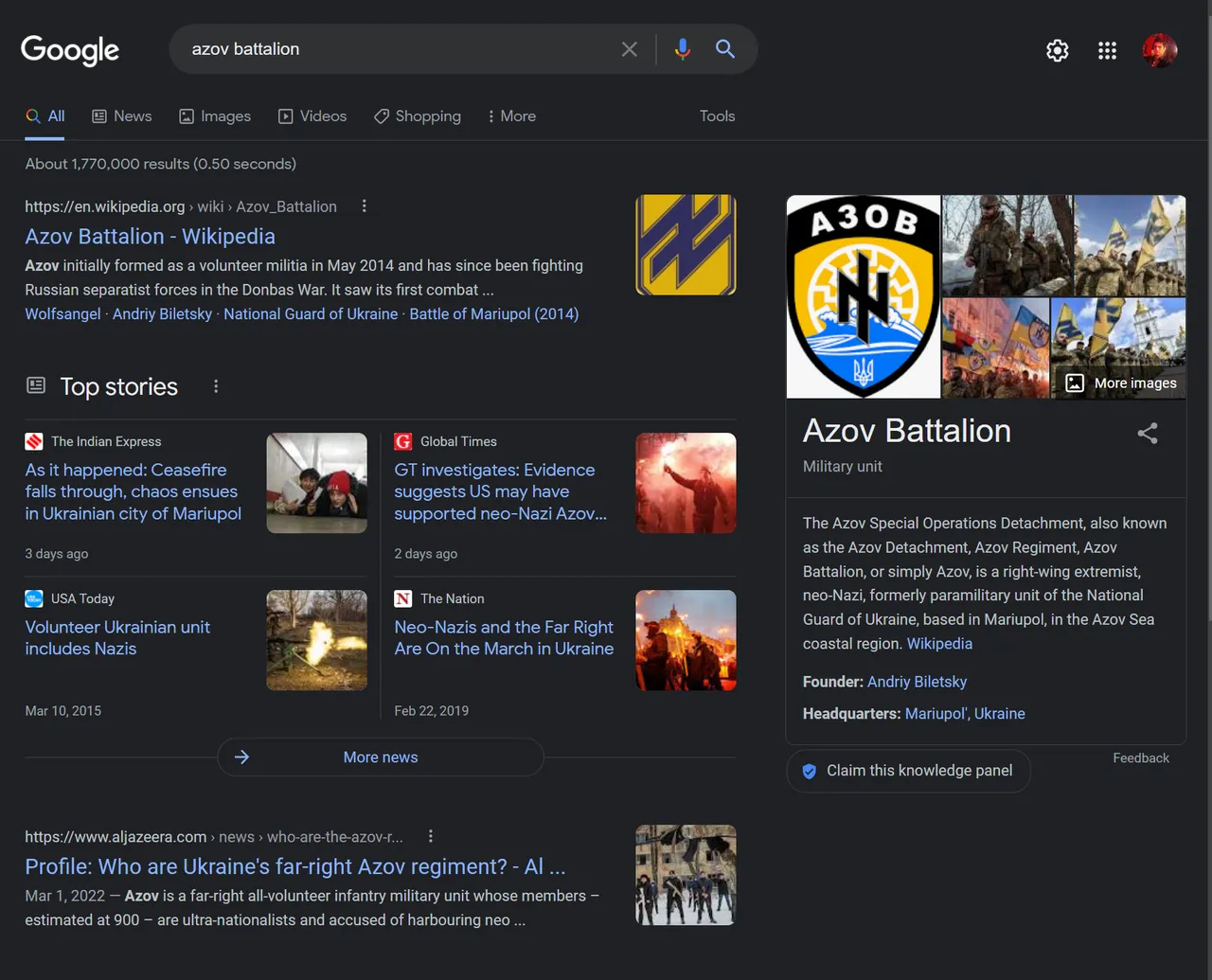This screenshot has height=980, width=1212.
Task: Open options menu for Al Jazeera result
Action: [x=431, y=836]
